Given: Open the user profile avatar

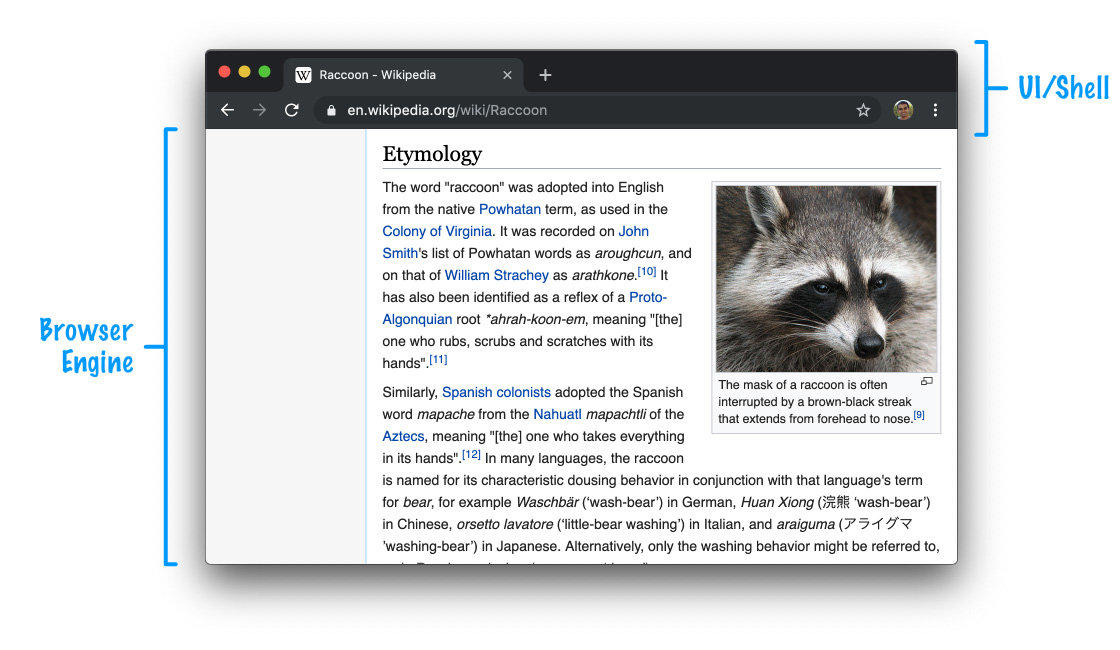Looking at the screenshot, I should click(x=903, y=110).
